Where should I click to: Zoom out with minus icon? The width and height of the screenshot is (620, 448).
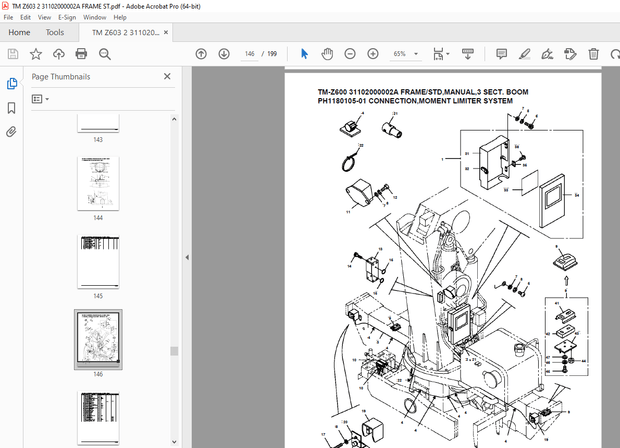(350, 54)
